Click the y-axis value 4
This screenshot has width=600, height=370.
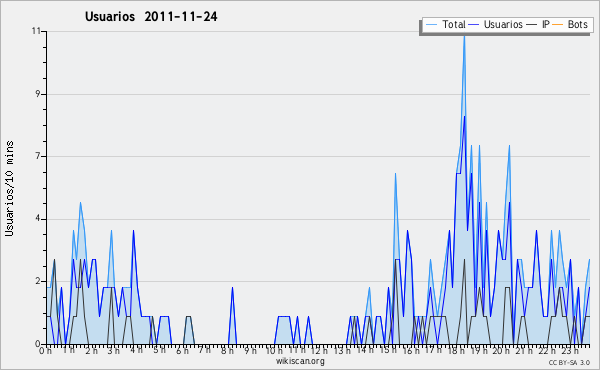[38, 219]
